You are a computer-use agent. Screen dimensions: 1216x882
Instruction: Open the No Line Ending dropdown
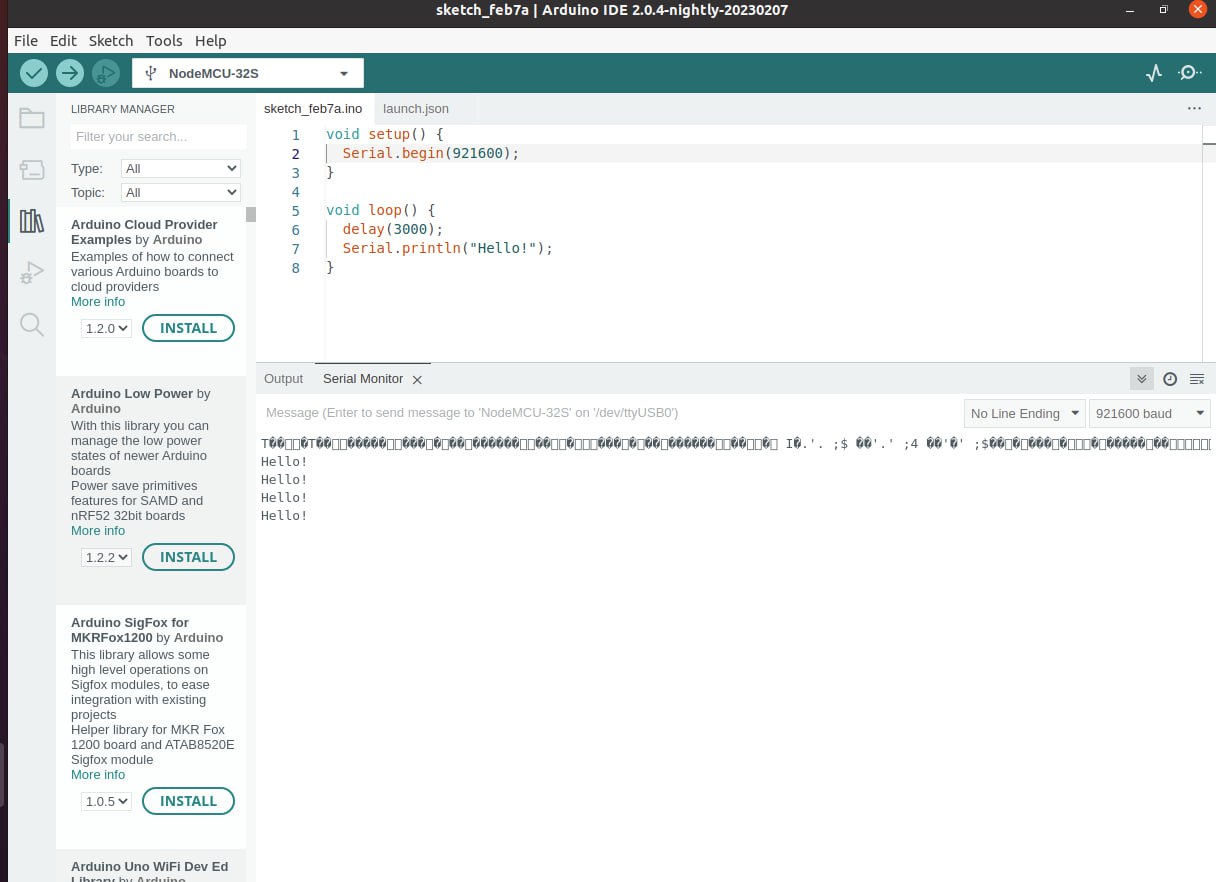click(1025, 413)
